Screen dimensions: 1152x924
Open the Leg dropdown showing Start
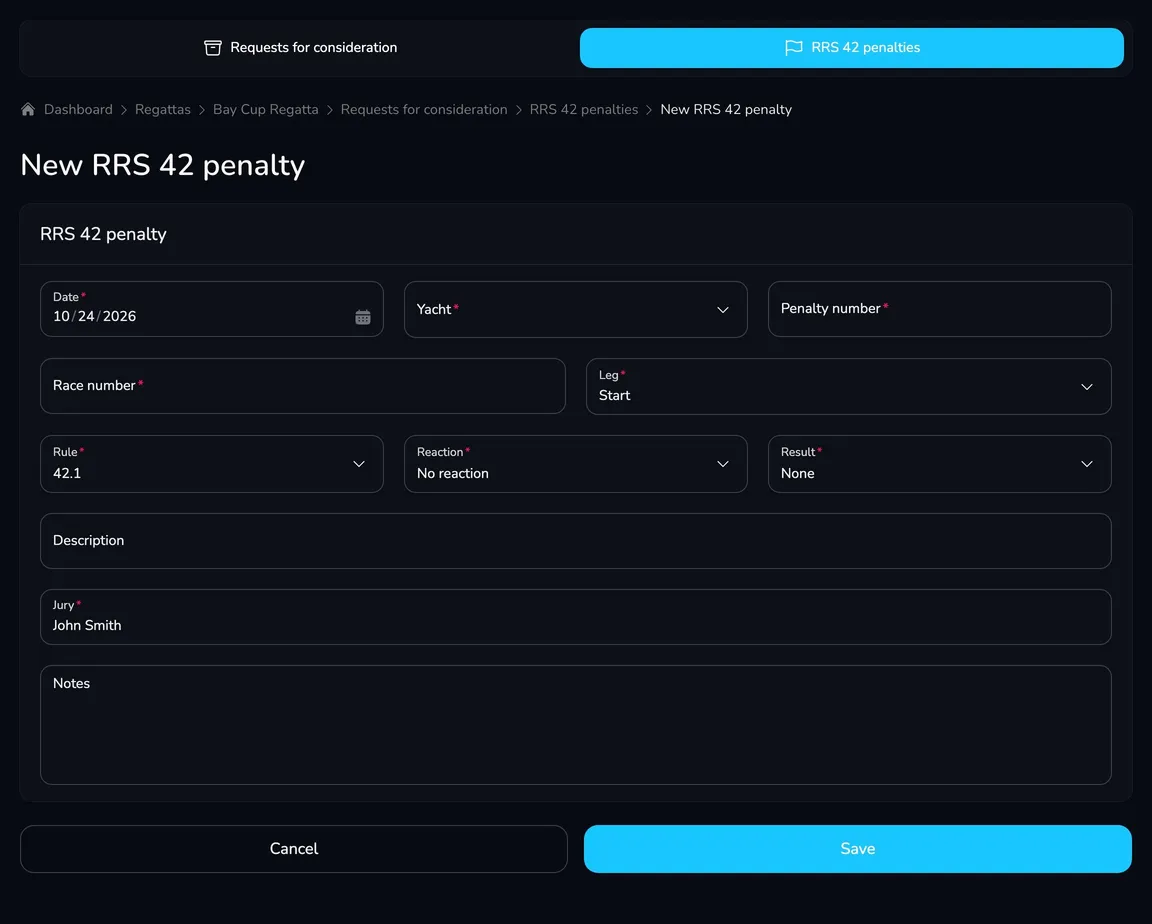coord(849,386)
